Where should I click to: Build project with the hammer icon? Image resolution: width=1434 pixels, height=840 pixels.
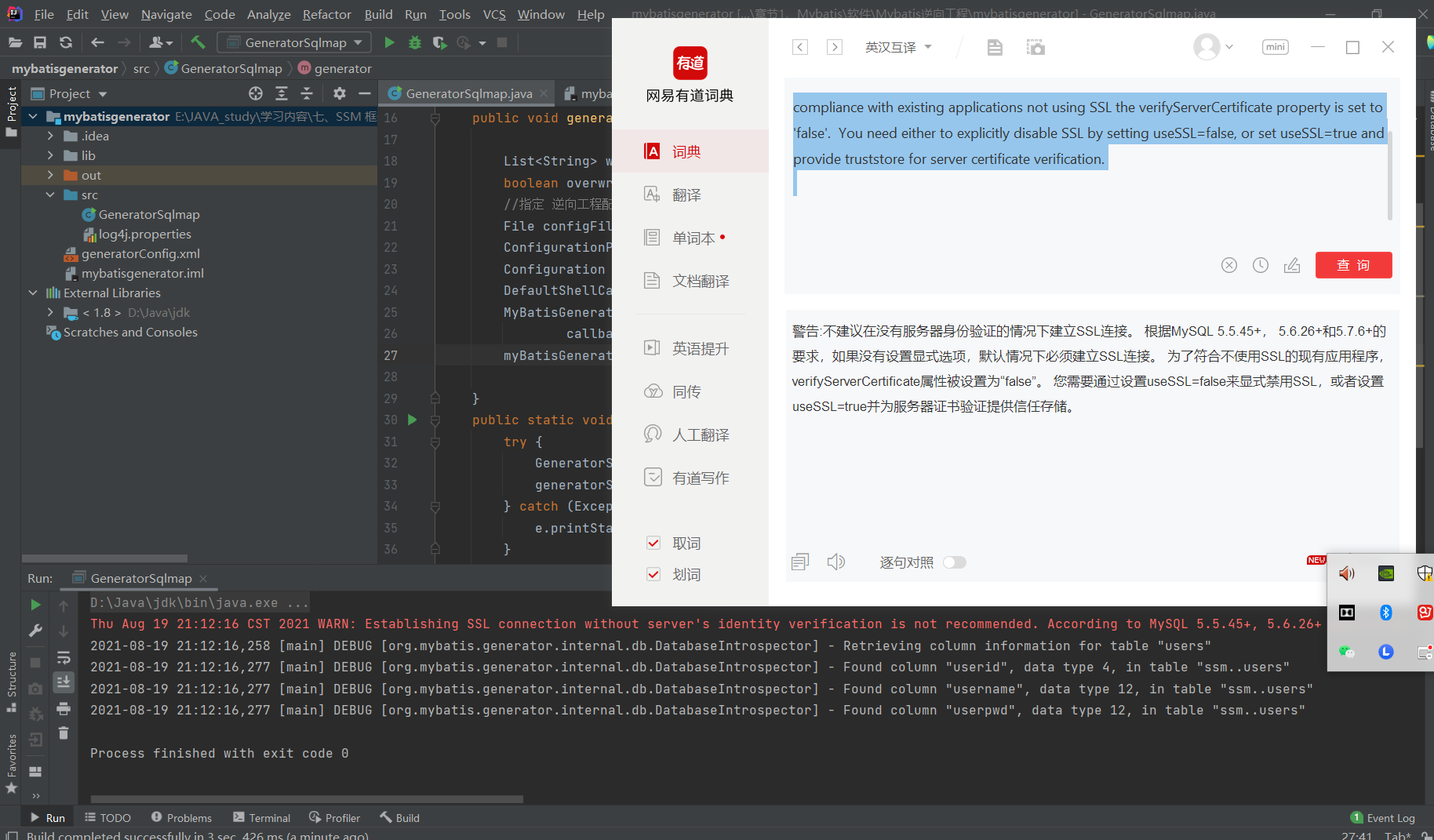pos(198,42)
